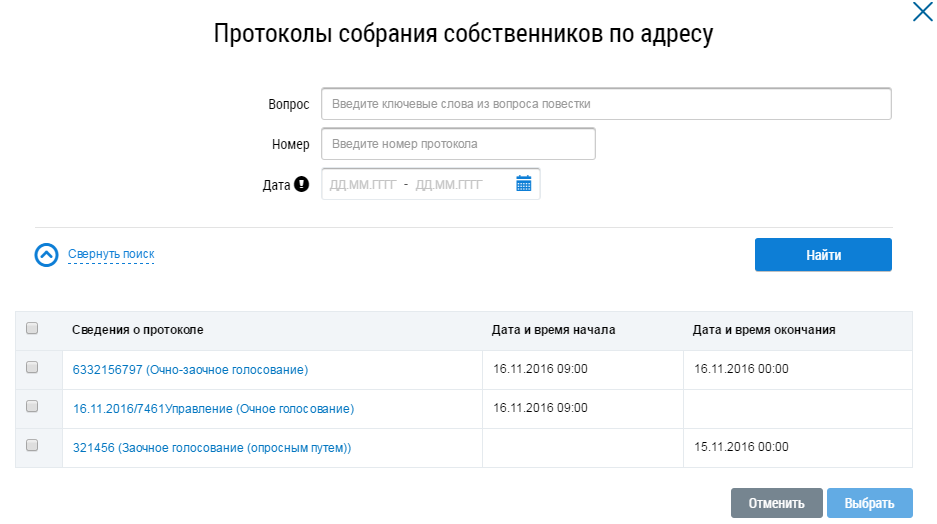Screen dimensions: 937x524
Task: Click the «Сведения о протоколе» column header
Action: [138, 329]
